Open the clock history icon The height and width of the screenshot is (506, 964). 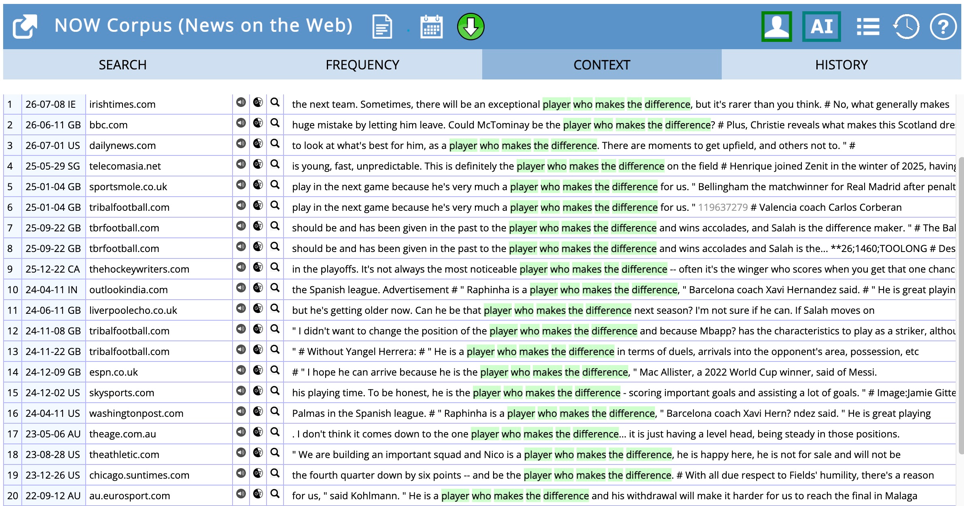point(906,26)
